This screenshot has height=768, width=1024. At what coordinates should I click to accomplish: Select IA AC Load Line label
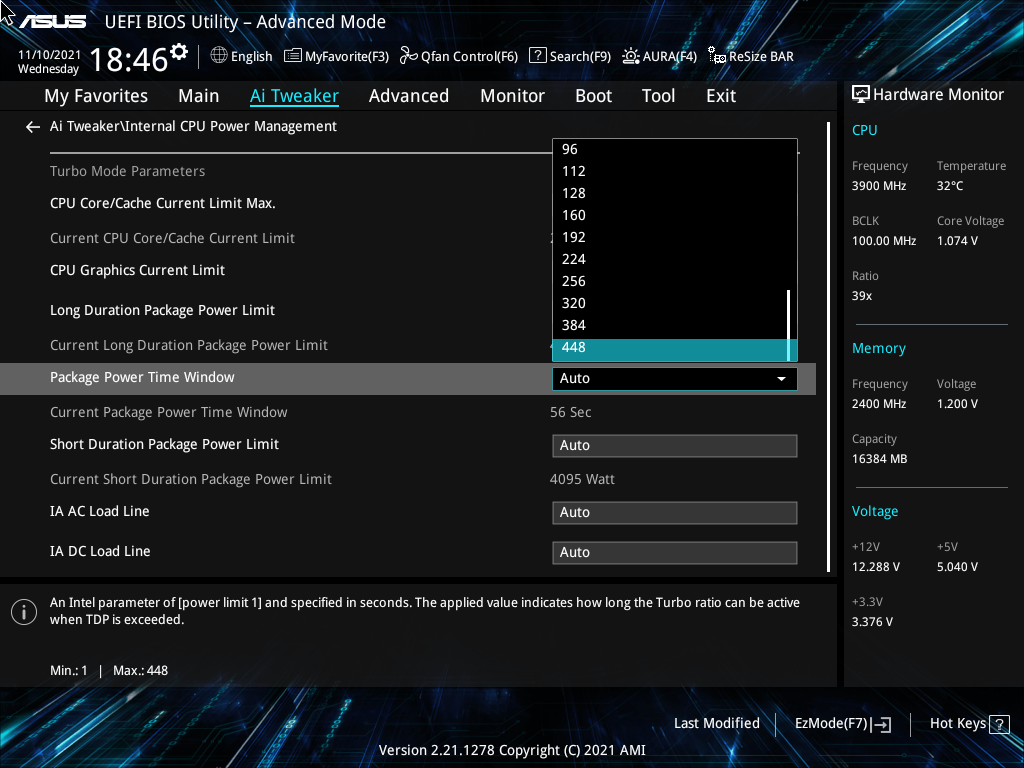click(x=99, y=511)
